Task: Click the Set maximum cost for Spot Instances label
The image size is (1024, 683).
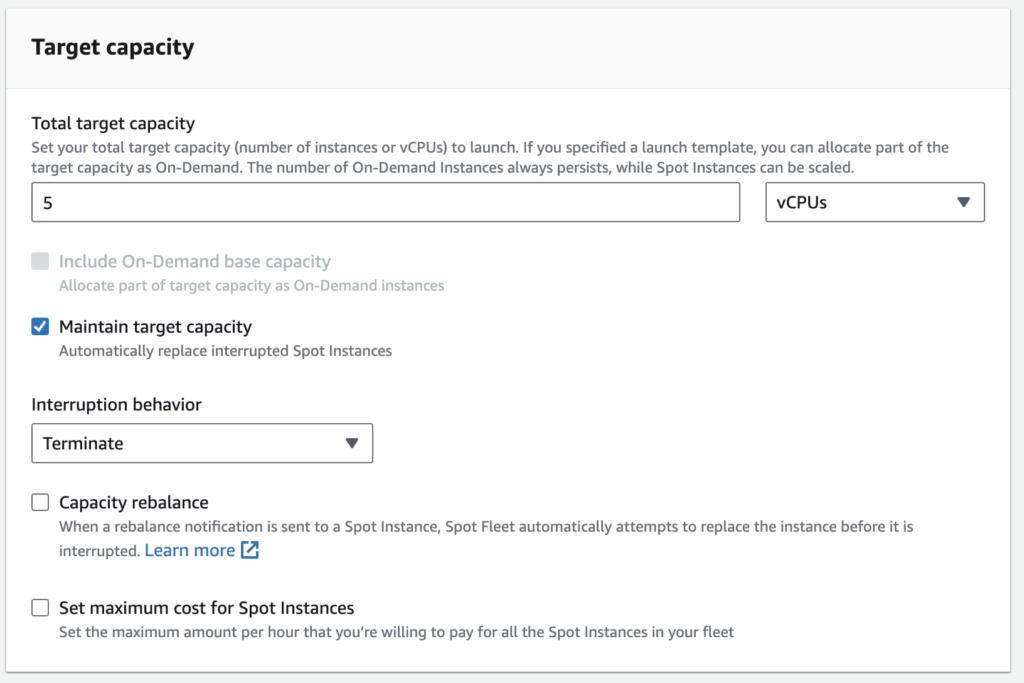Action: click(206, 608)
